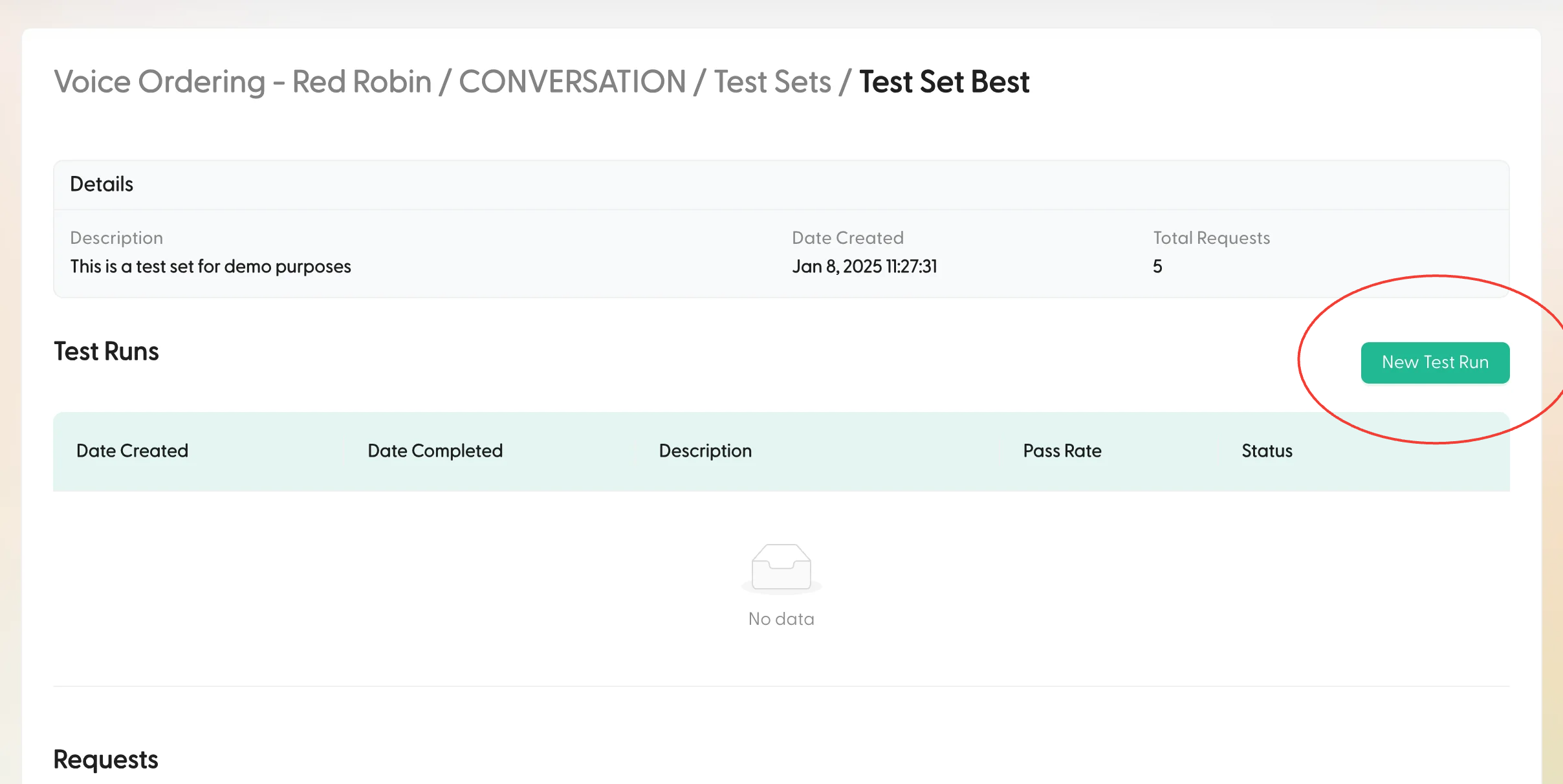Click Pass Rate column header

[1062, 451]
